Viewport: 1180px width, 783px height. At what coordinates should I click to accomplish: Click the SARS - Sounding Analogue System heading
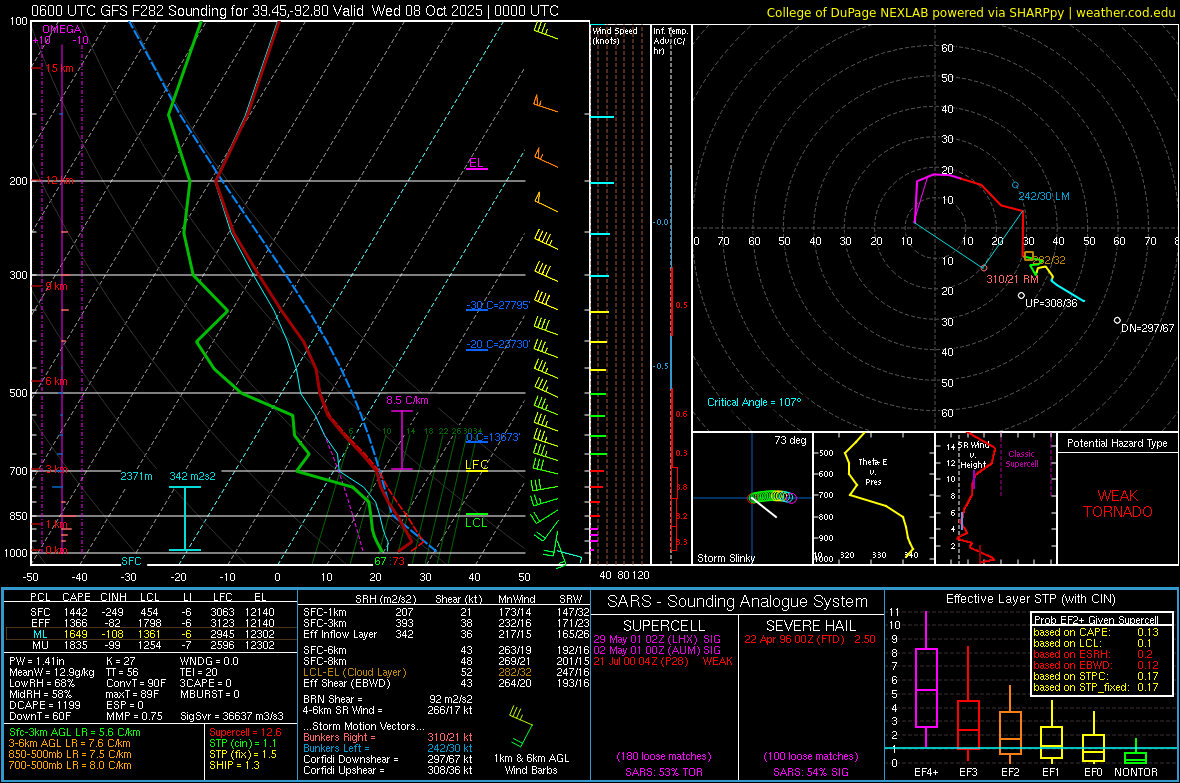click(x=737, y=602)
